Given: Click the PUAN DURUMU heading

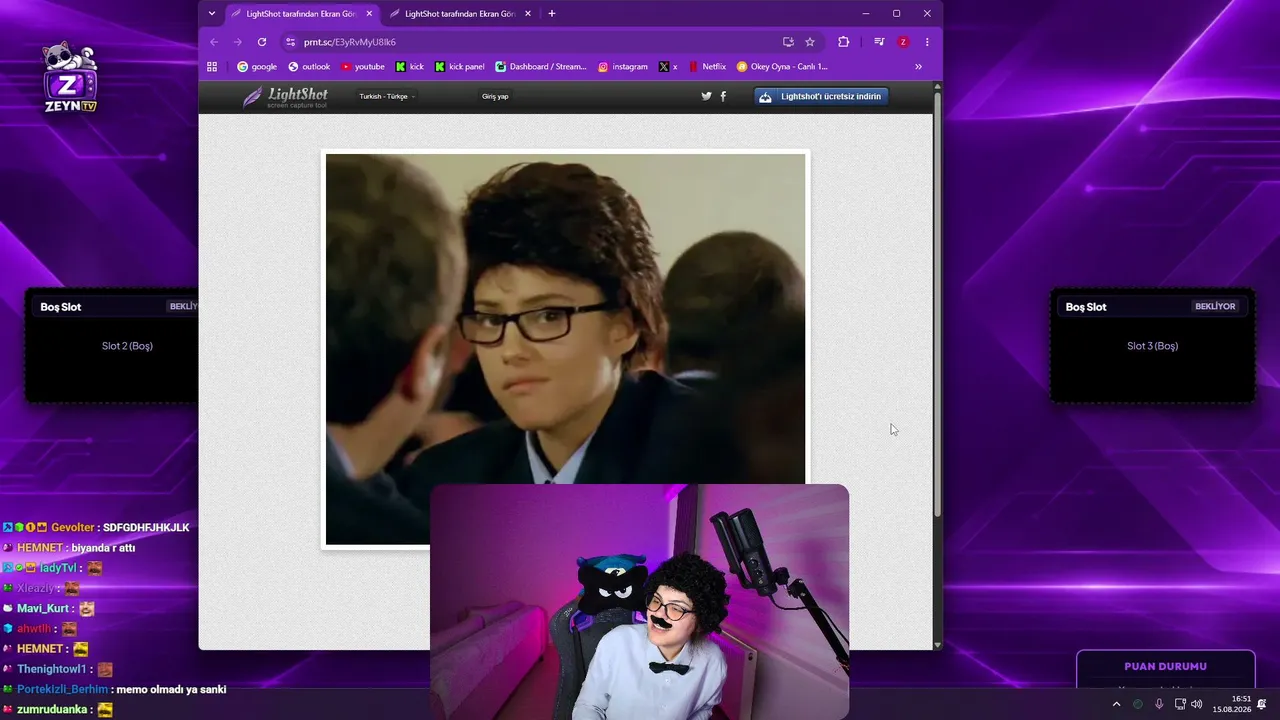Looking at the screenshot, I should (x=1165, y=666).
